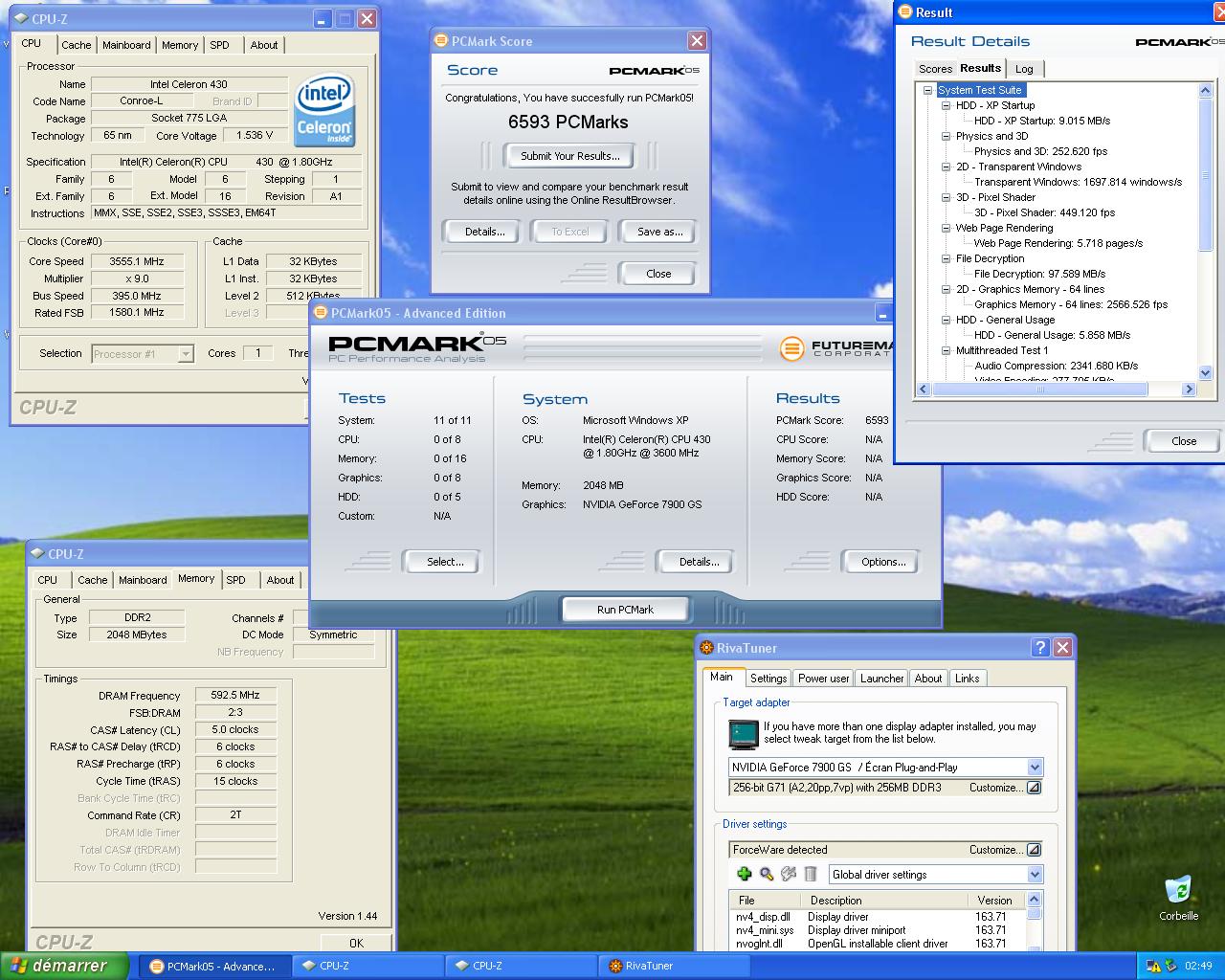Click RivaTuner driver list scroll up arrow

click(x=1034, y=899)
